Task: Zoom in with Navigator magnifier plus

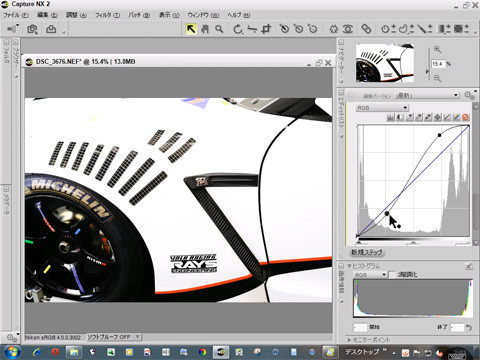Action: pos(437,50)
